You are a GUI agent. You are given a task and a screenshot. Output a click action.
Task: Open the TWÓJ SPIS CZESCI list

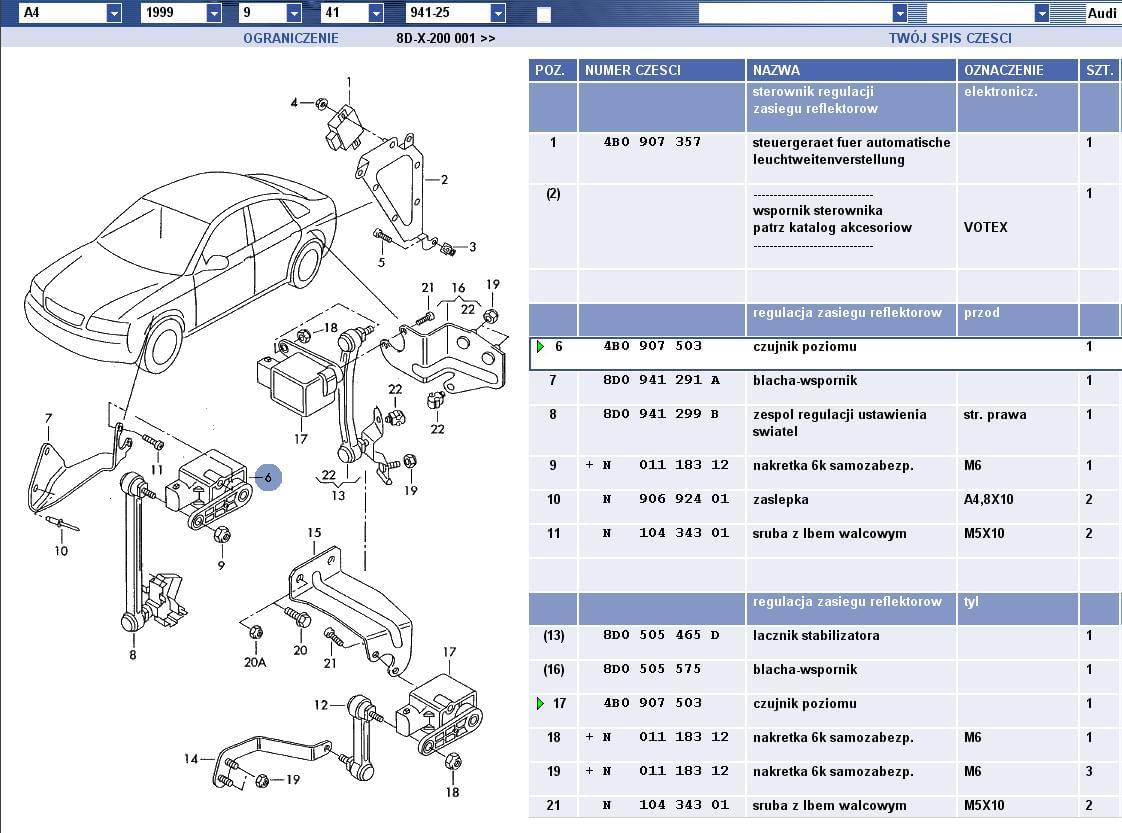pos(950,38)
